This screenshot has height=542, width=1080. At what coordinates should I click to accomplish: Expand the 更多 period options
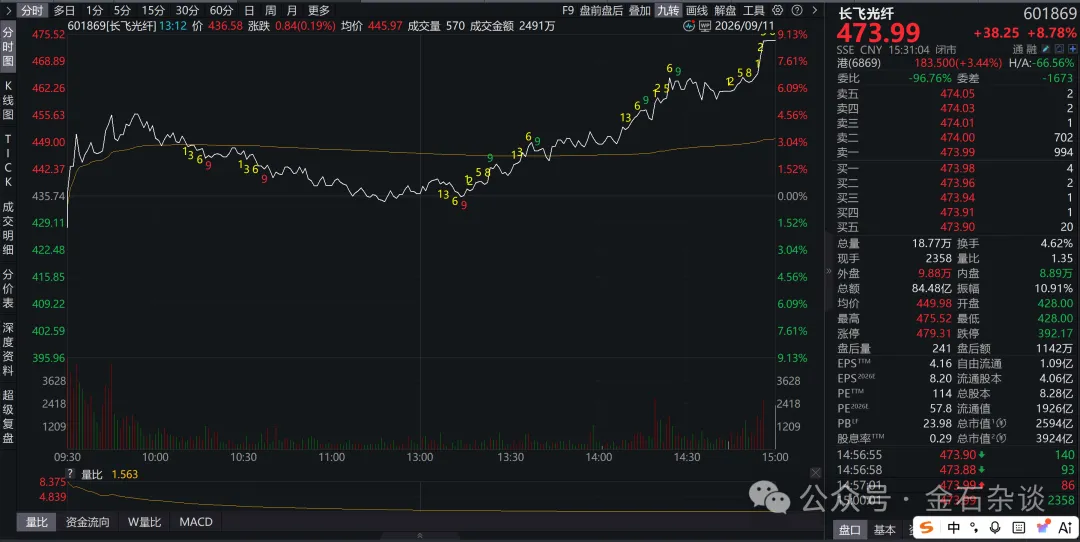(x=319, y=10)
